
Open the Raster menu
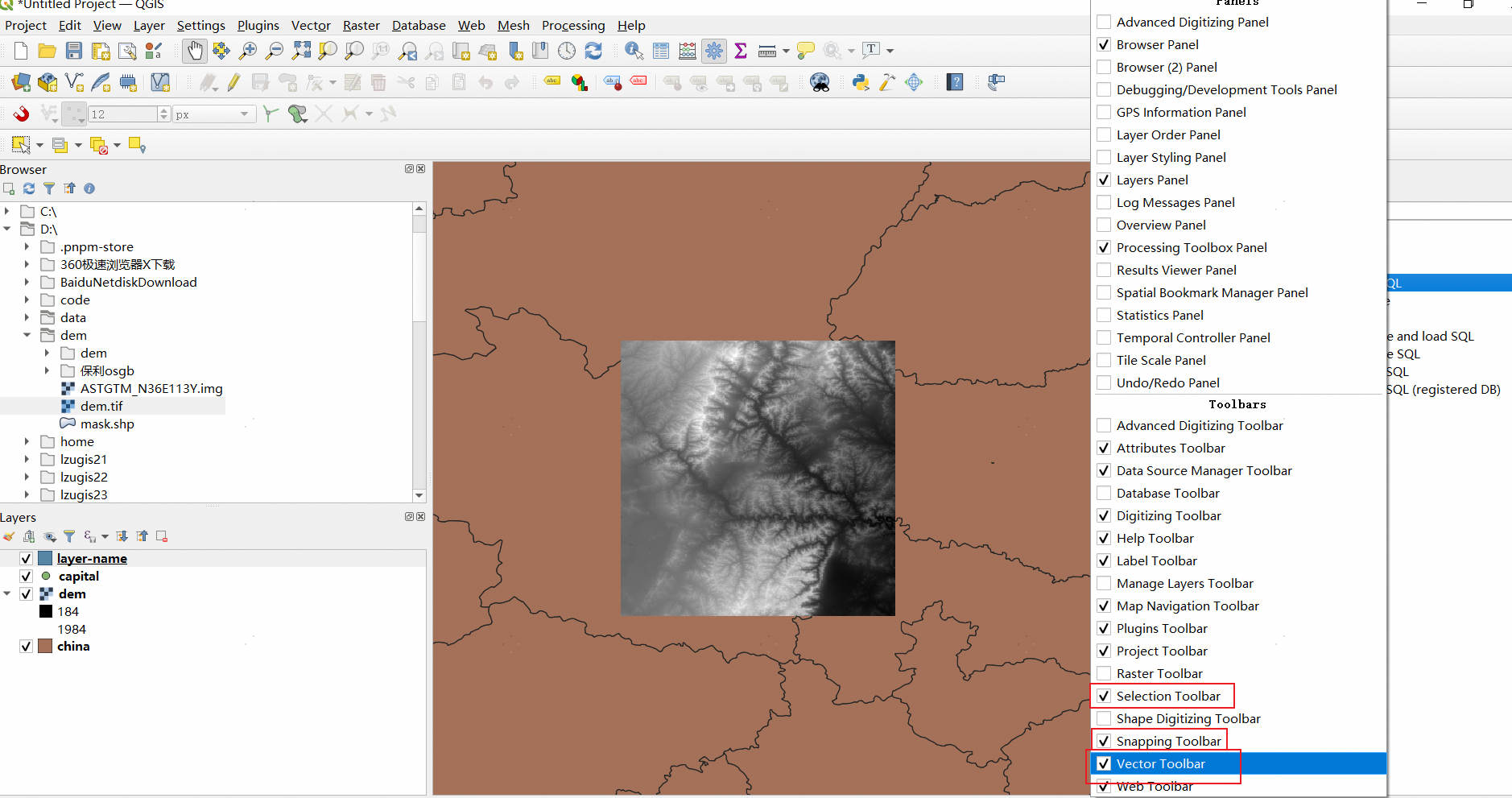(361, 25)
